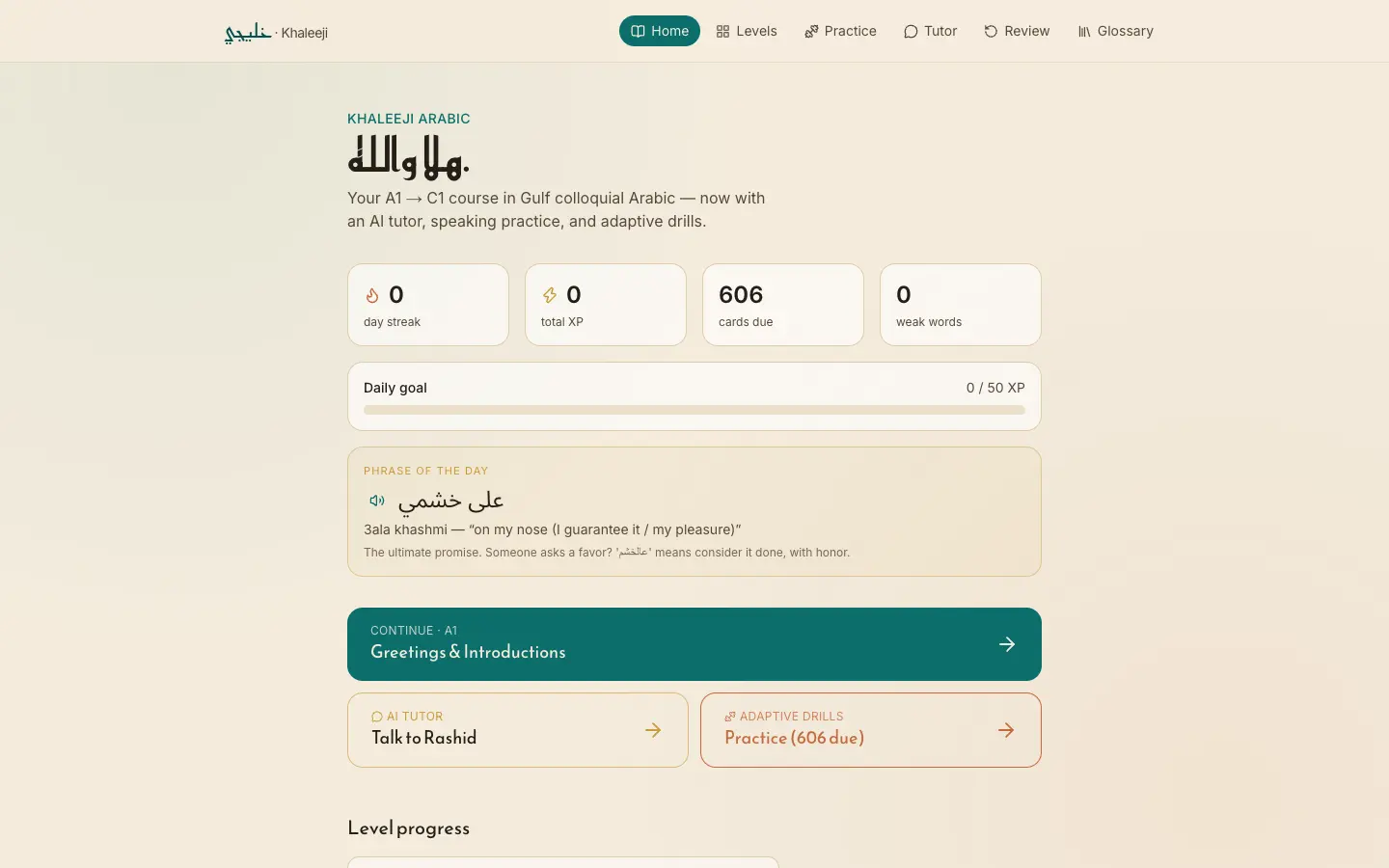Go to the Home tab
The width and height of the screenshot is (1389, 868).
coord(660,31)
